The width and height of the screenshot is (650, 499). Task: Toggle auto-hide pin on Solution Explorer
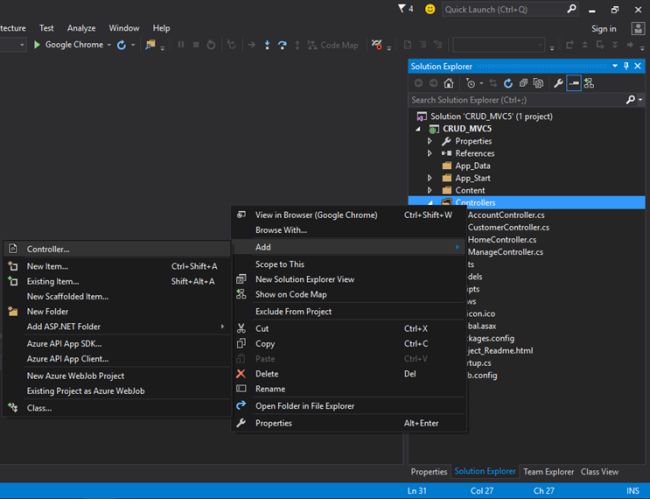(626, 66)
